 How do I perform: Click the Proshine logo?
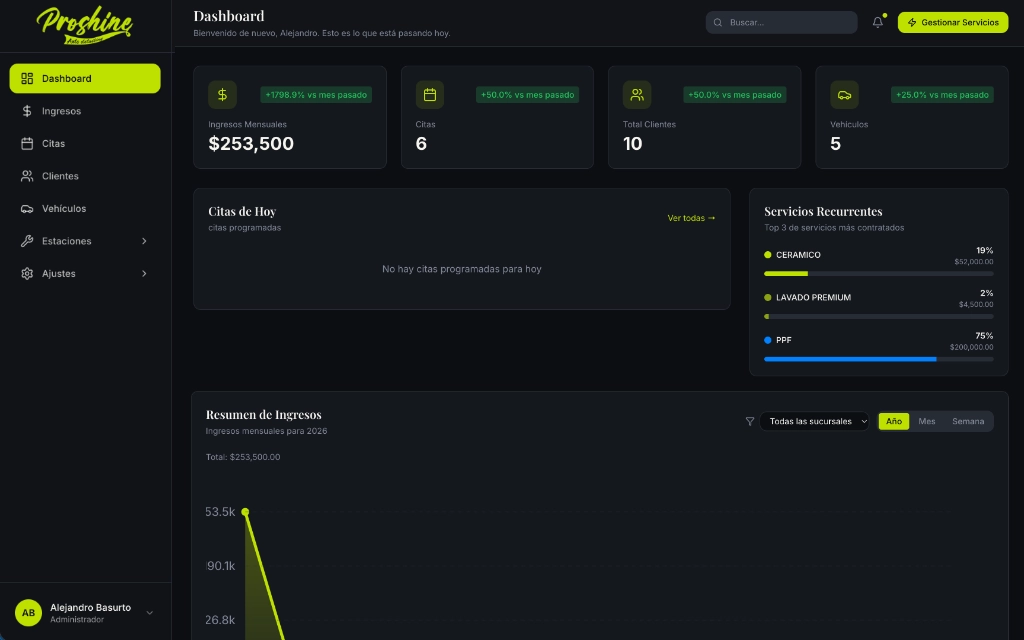(x=84, y=24)
